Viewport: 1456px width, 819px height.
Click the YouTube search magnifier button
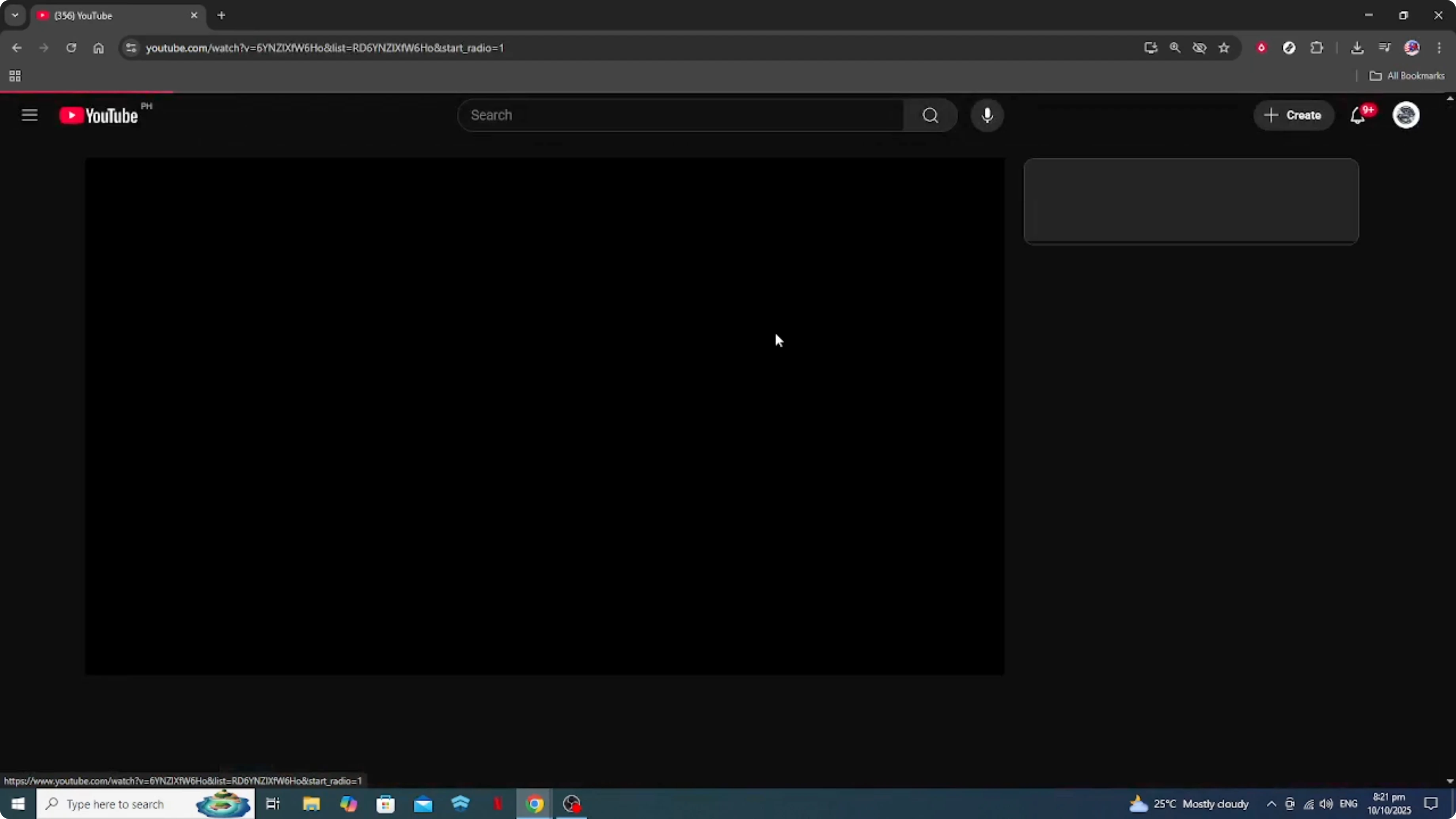[930, 115]
